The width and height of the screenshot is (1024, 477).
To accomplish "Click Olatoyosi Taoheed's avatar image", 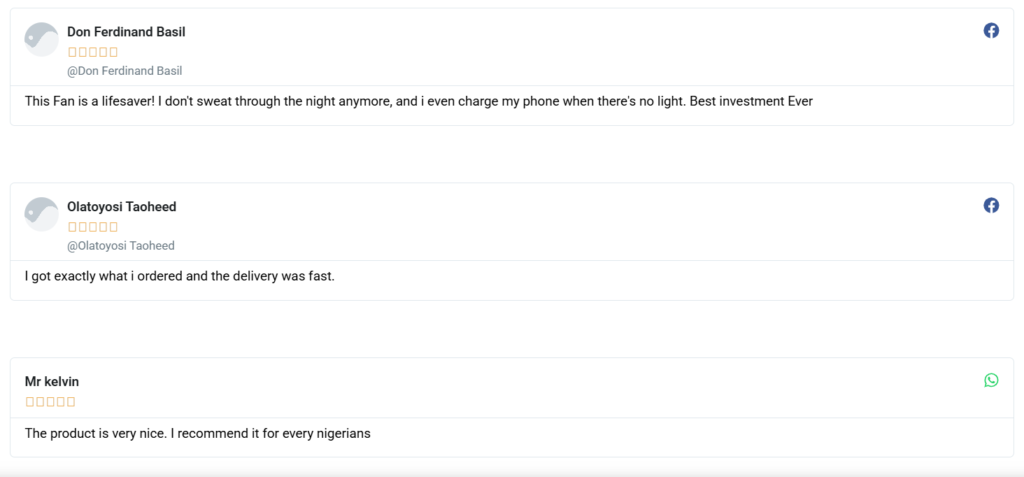I will pyautogui.click(x=41, y=214).
